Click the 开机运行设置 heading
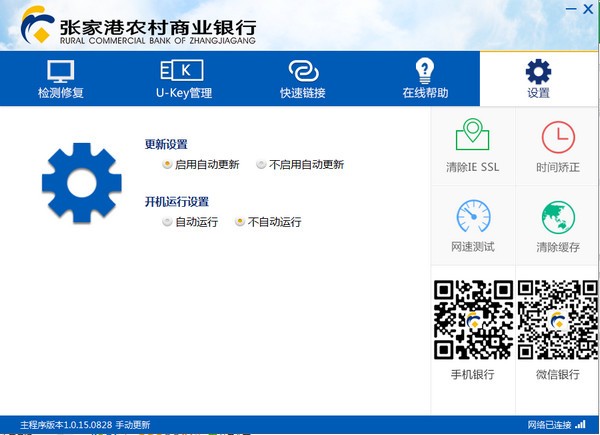Image resolution: width=600 pixels, height=435 pixels. 177,202
